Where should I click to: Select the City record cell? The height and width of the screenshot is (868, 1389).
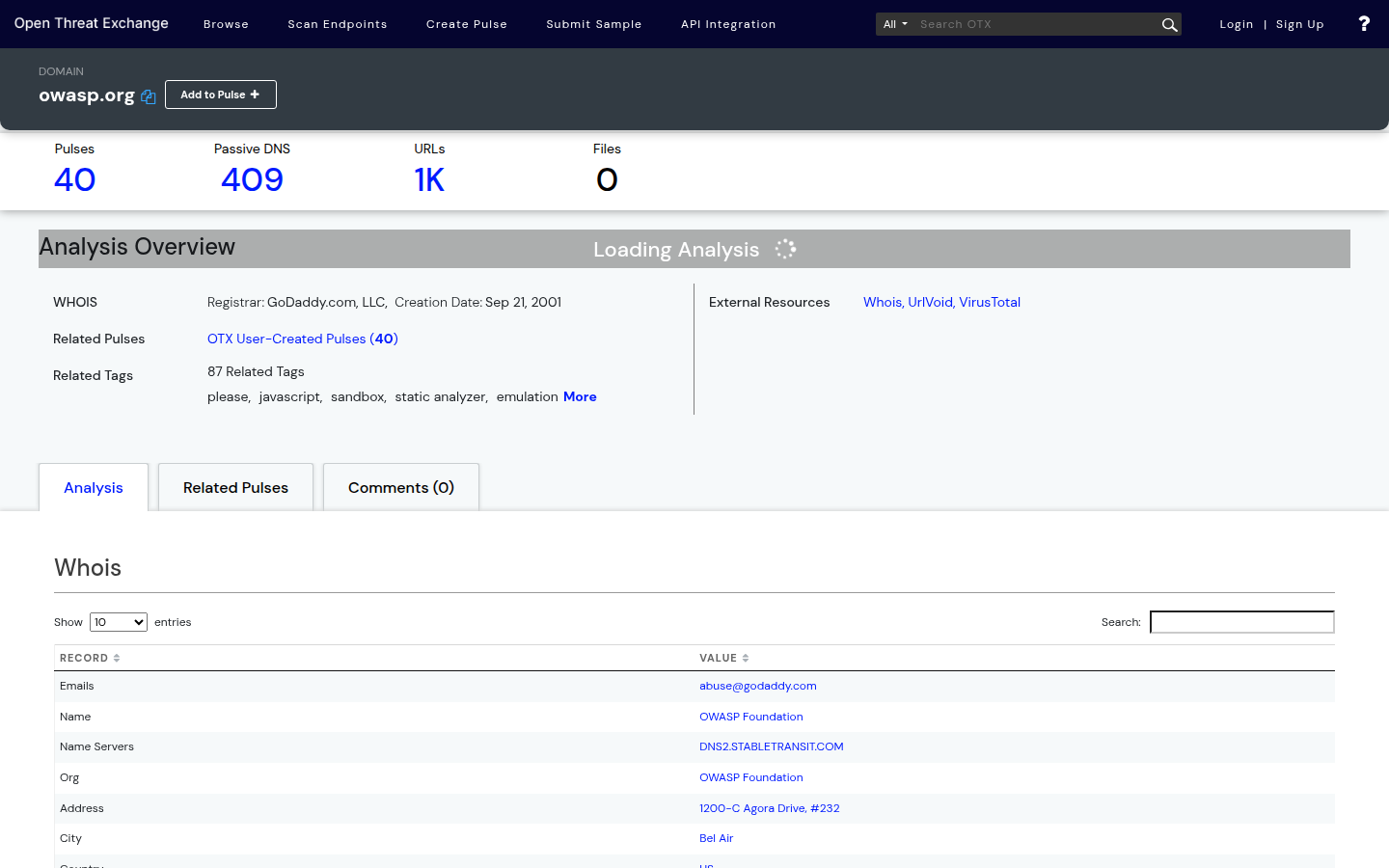coord(374,838)
